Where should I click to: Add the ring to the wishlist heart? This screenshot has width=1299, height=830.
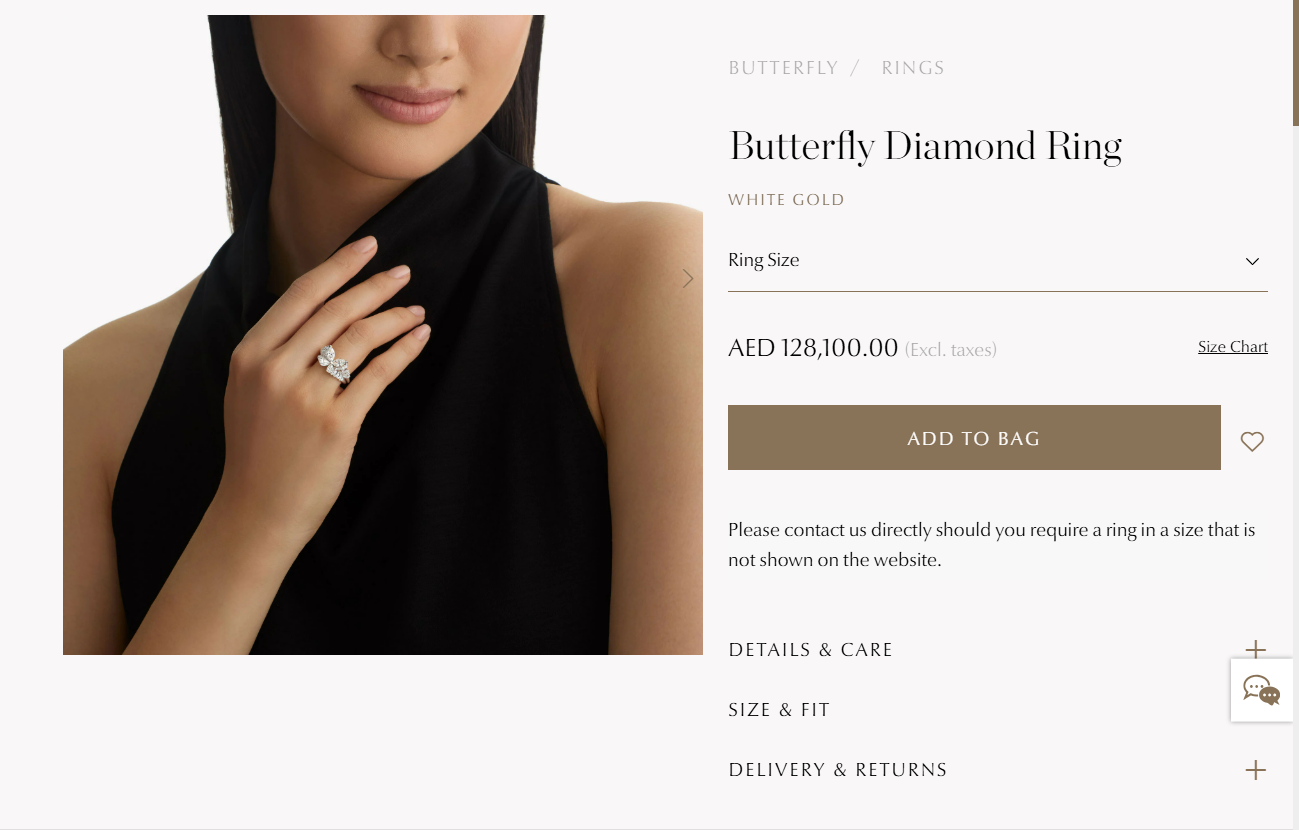tap(1252, 441)
